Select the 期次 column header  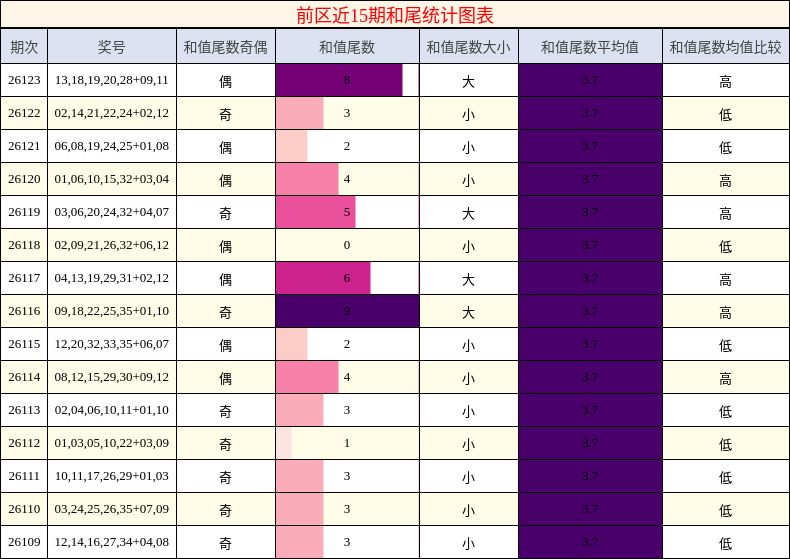pos(24,47)
